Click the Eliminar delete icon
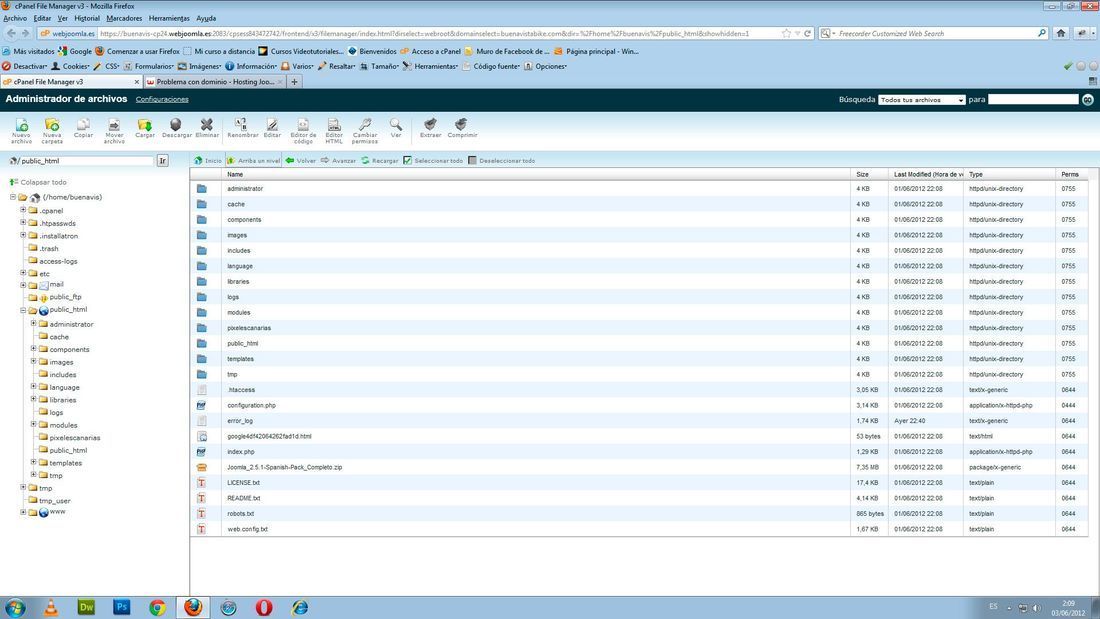 (x=206, y=128)
